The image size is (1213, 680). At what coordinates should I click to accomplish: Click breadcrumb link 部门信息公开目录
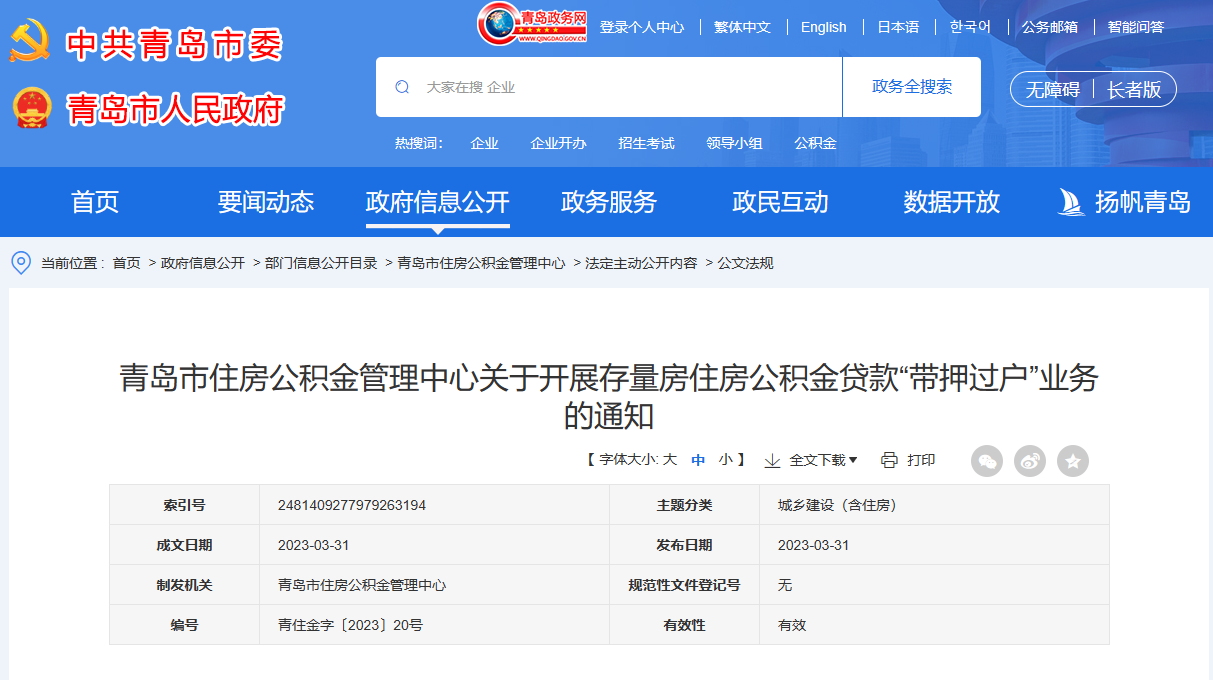(321, 263)
